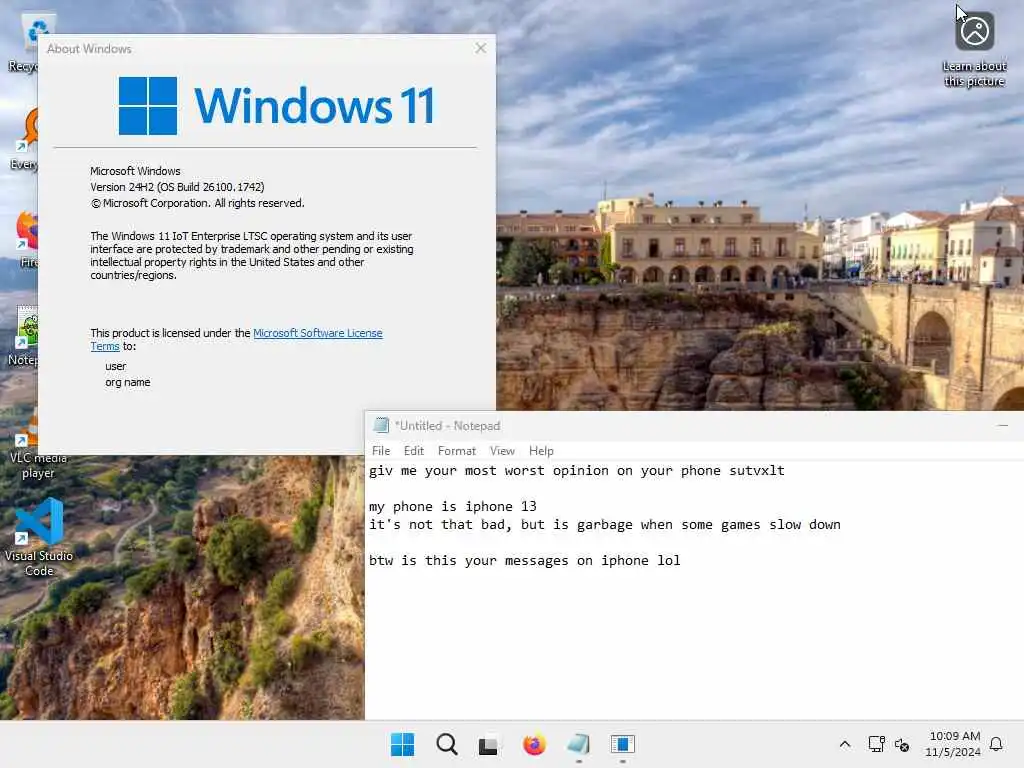Click Notepad title bar icon
1024x768 pixels.
tap(381, 425)
